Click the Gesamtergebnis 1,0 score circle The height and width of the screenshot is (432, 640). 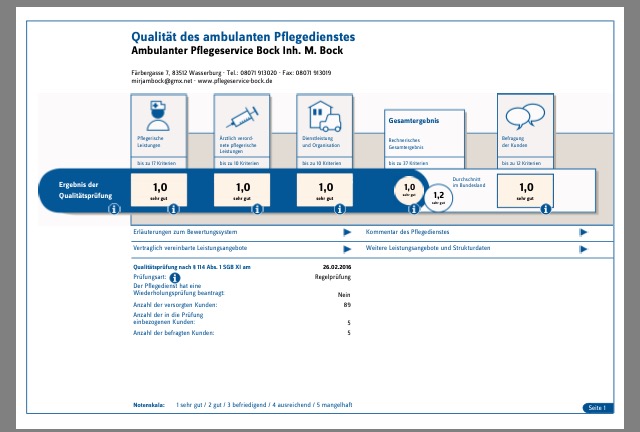409,189
